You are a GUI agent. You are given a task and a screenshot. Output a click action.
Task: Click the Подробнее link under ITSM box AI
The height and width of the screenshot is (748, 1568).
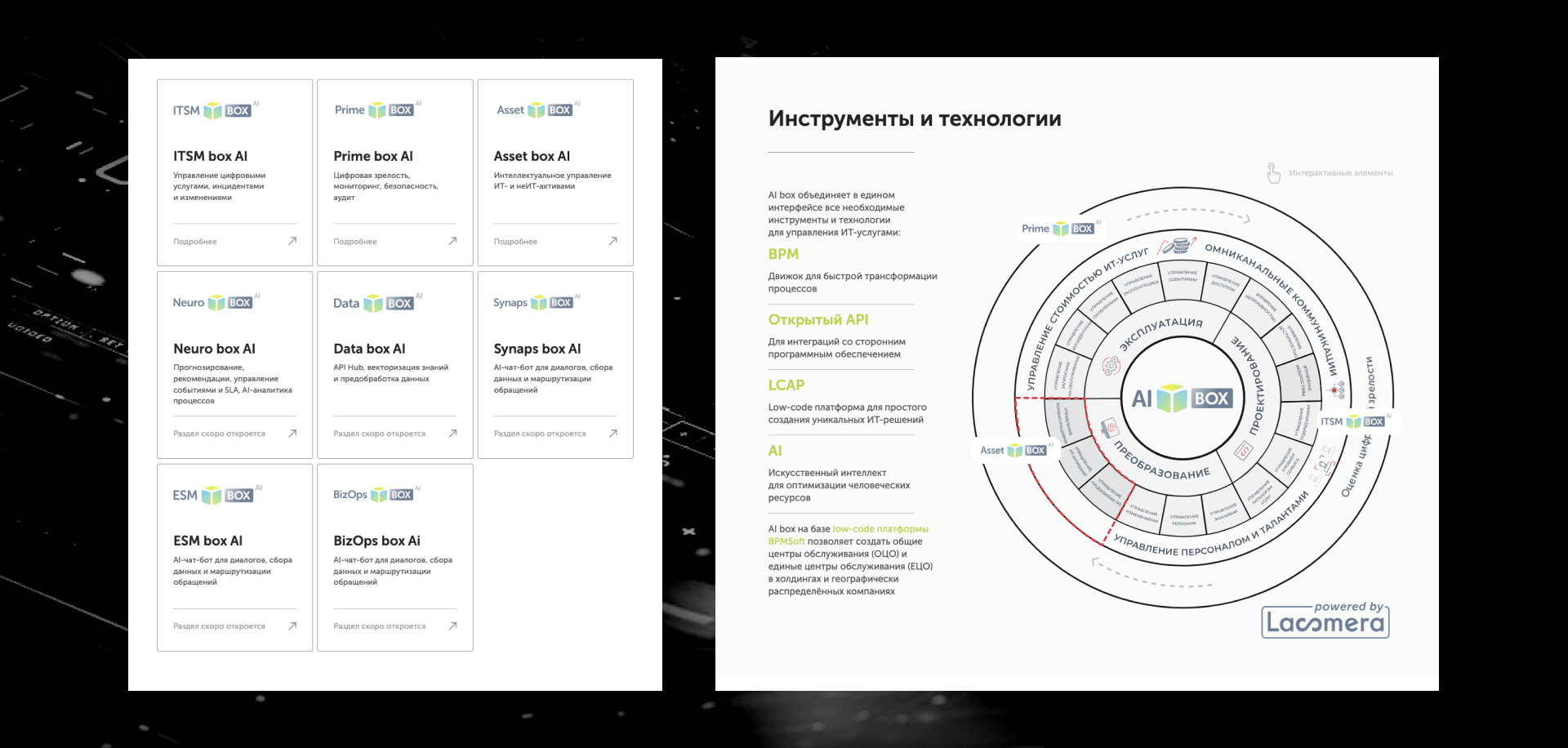[195, 242]
